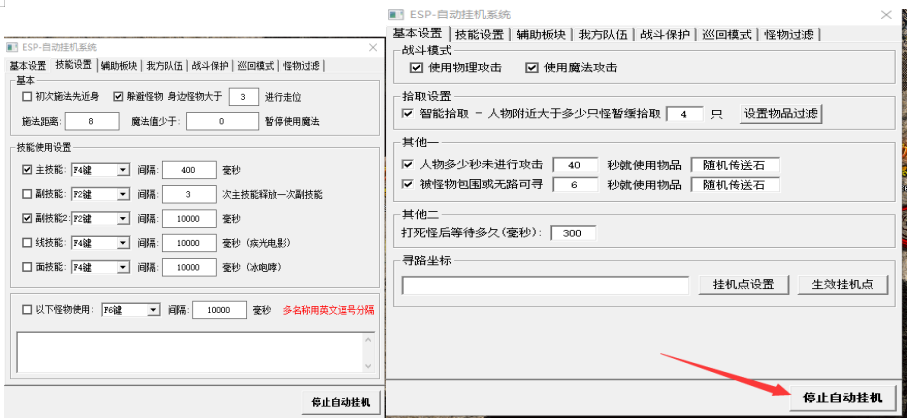Image resolution: width=912 pixels, height=418 pixels.
Task: Open 我方队伍 tab in the window showing 拾取设置
Action: 603,34
